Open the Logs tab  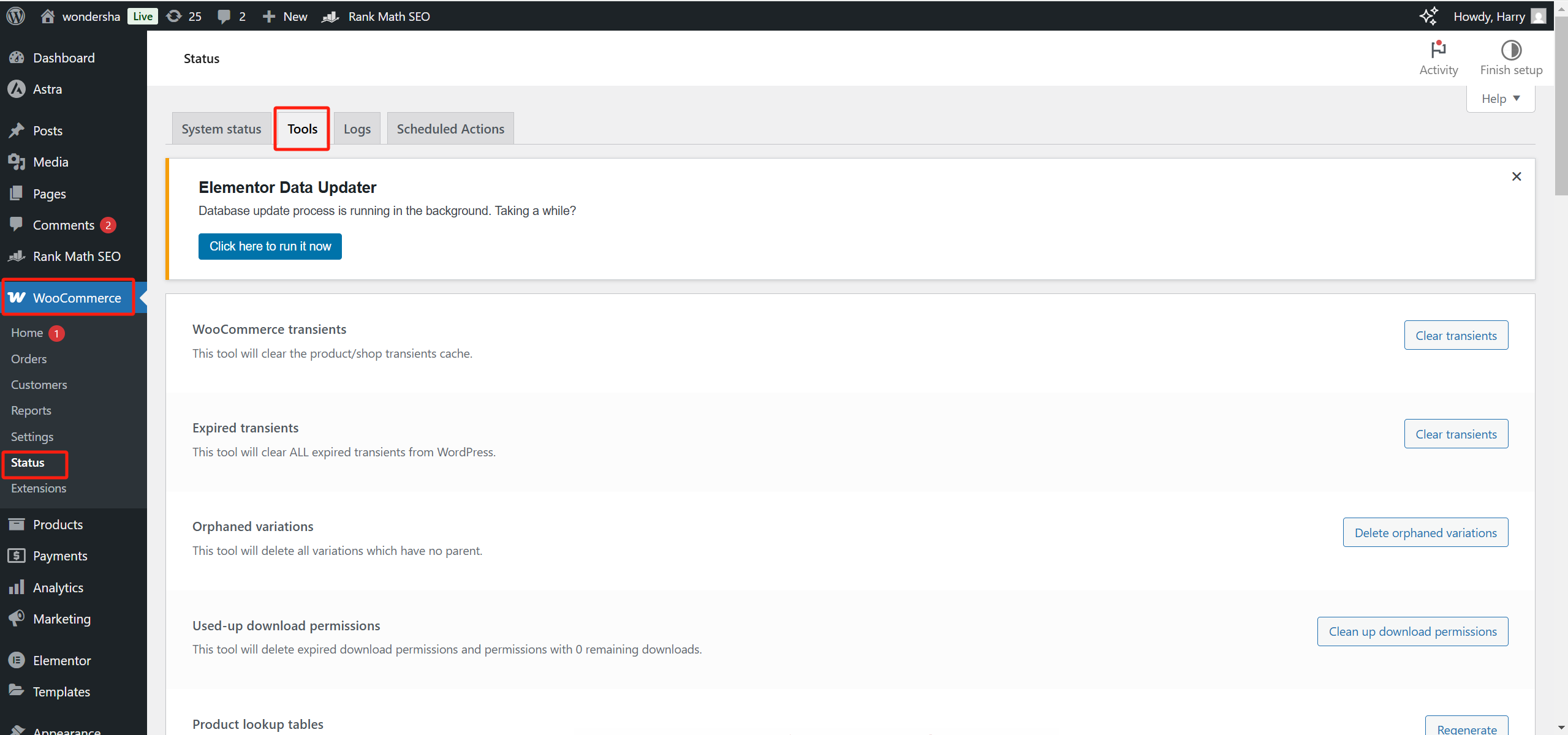click(x=357, y=129)
